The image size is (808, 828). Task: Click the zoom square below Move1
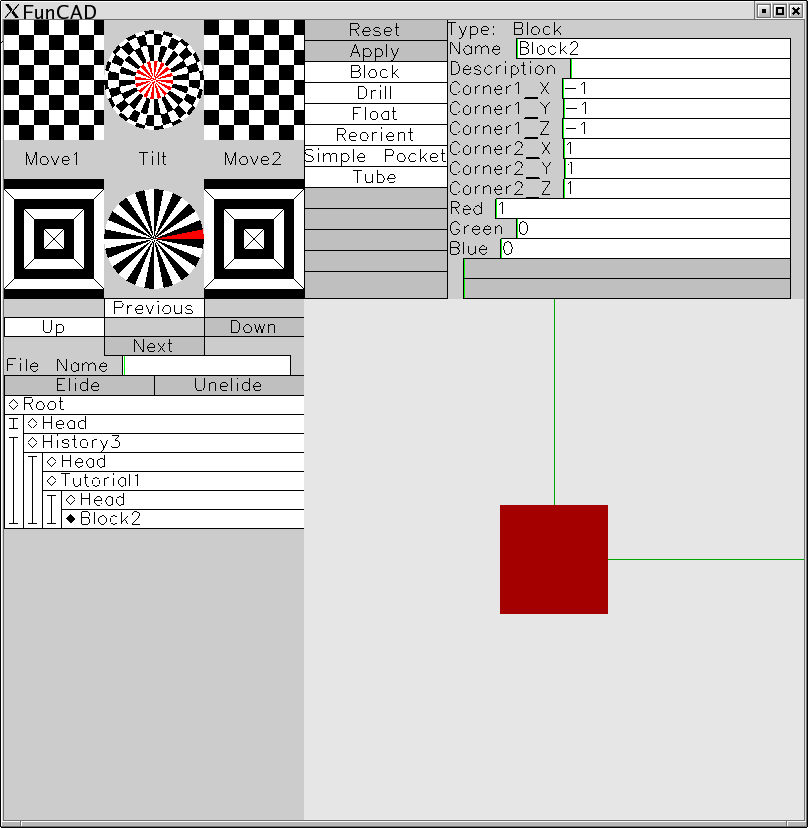54,239
